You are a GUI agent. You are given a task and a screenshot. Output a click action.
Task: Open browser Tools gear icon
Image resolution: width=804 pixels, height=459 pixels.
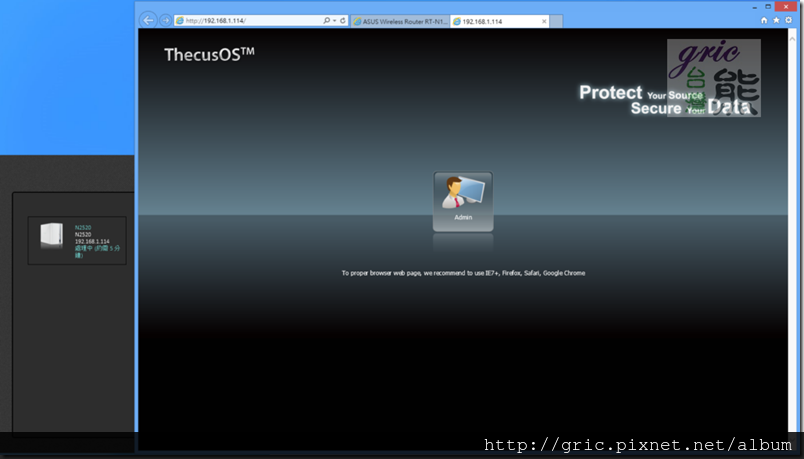click(x=789, y=20)
